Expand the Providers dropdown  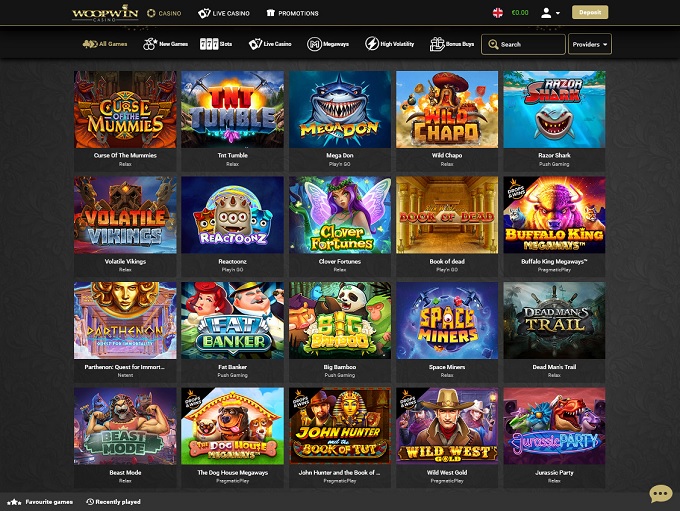pos(590,44)
